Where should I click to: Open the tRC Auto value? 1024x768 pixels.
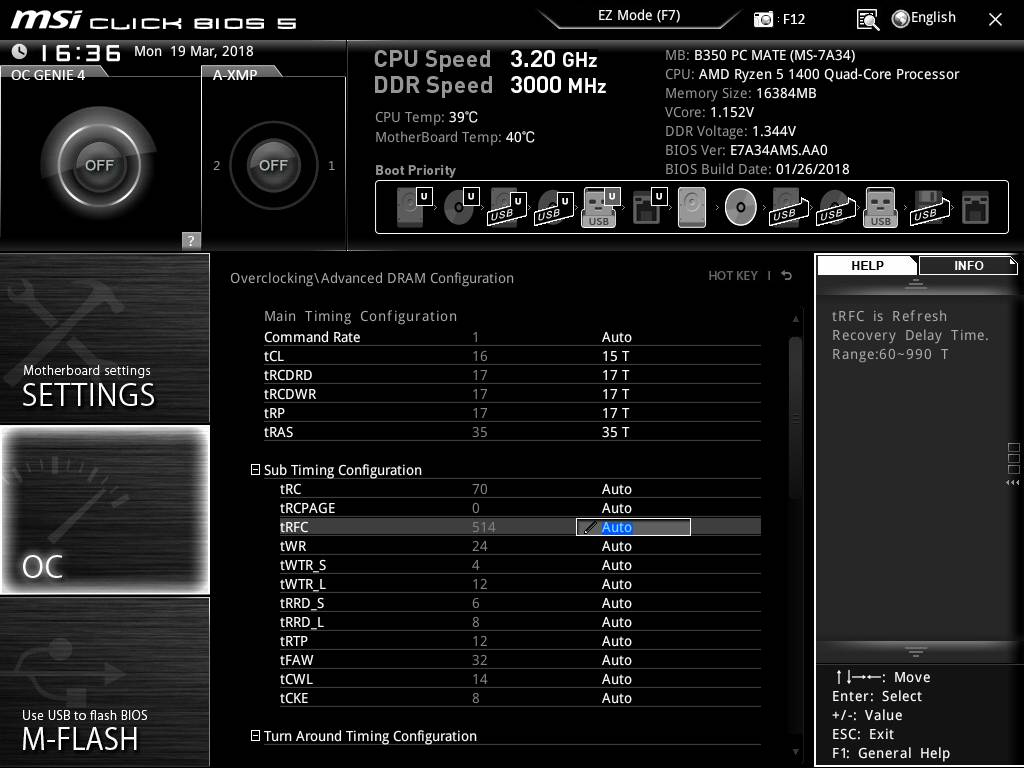[x=616, y=489]
